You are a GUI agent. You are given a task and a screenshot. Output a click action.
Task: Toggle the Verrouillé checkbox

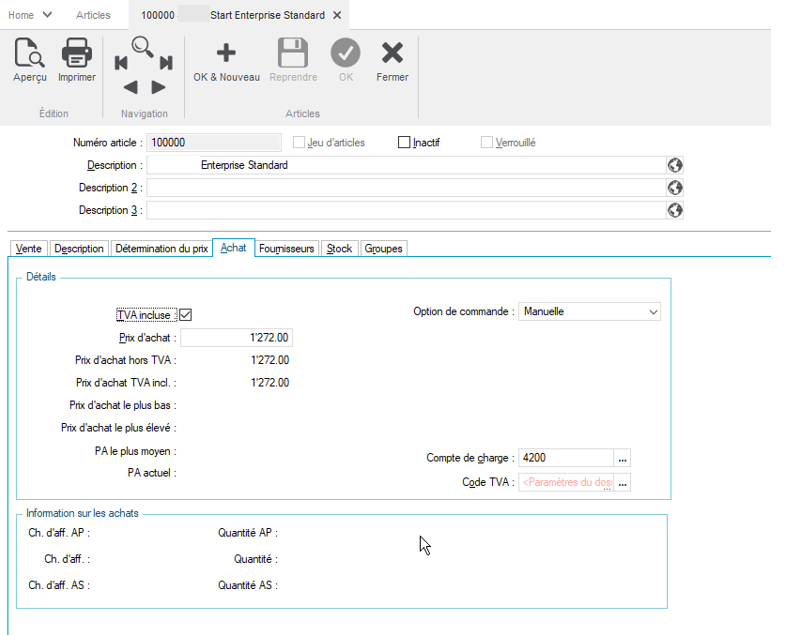pos(487,142)
